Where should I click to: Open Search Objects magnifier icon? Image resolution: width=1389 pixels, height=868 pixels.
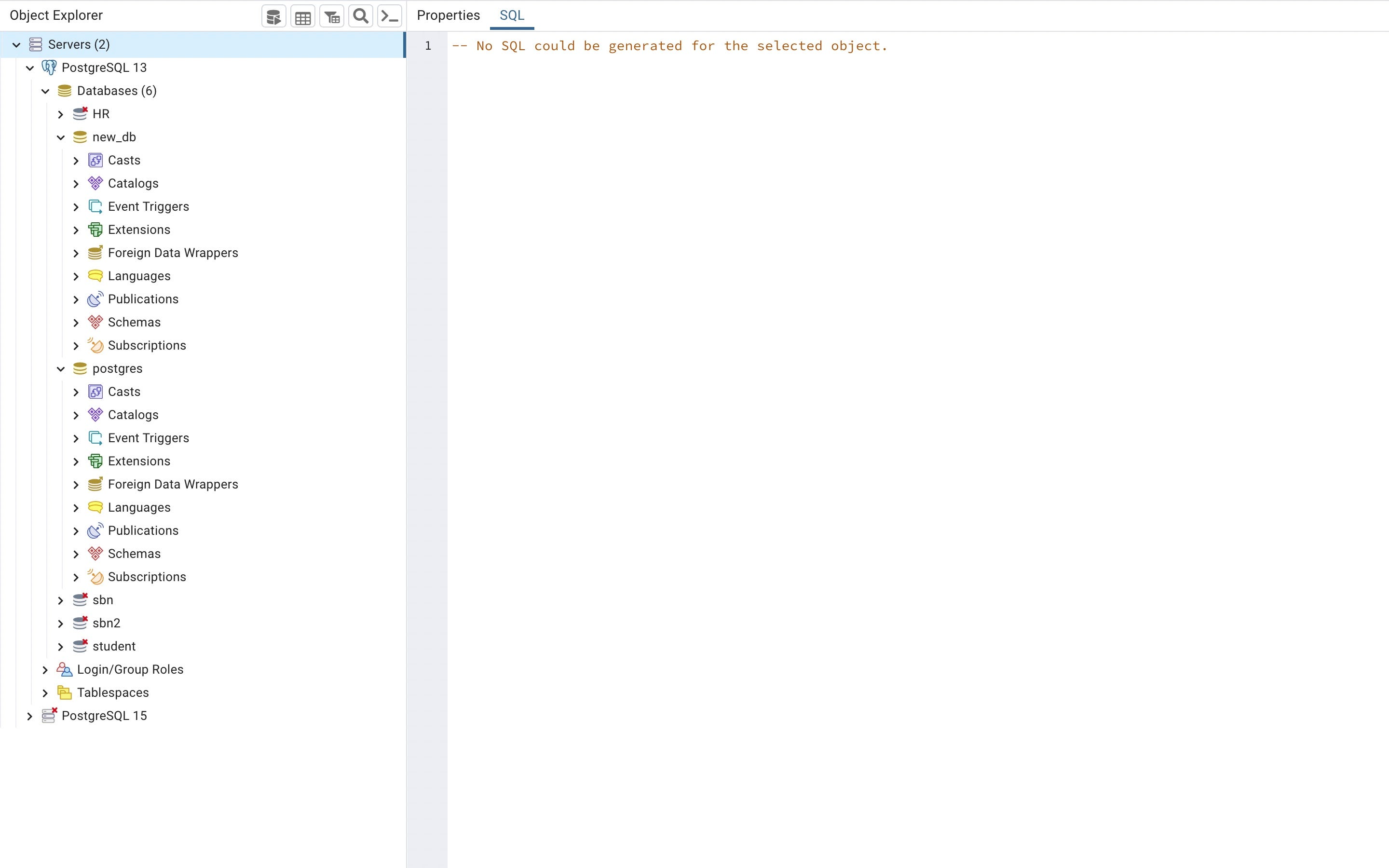coord(360,17)
